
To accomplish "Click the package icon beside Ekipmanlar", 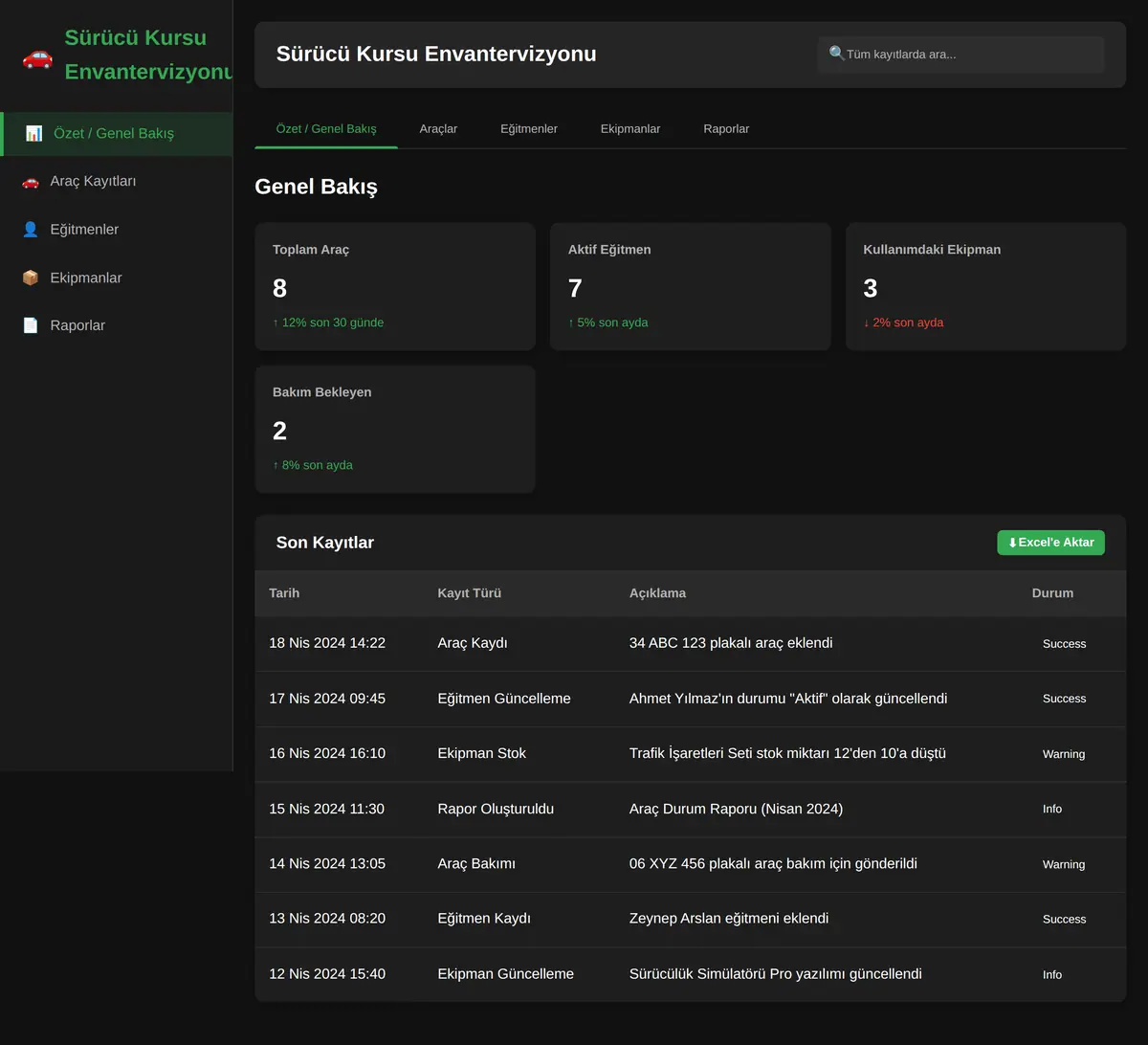I will pos(31,278).
